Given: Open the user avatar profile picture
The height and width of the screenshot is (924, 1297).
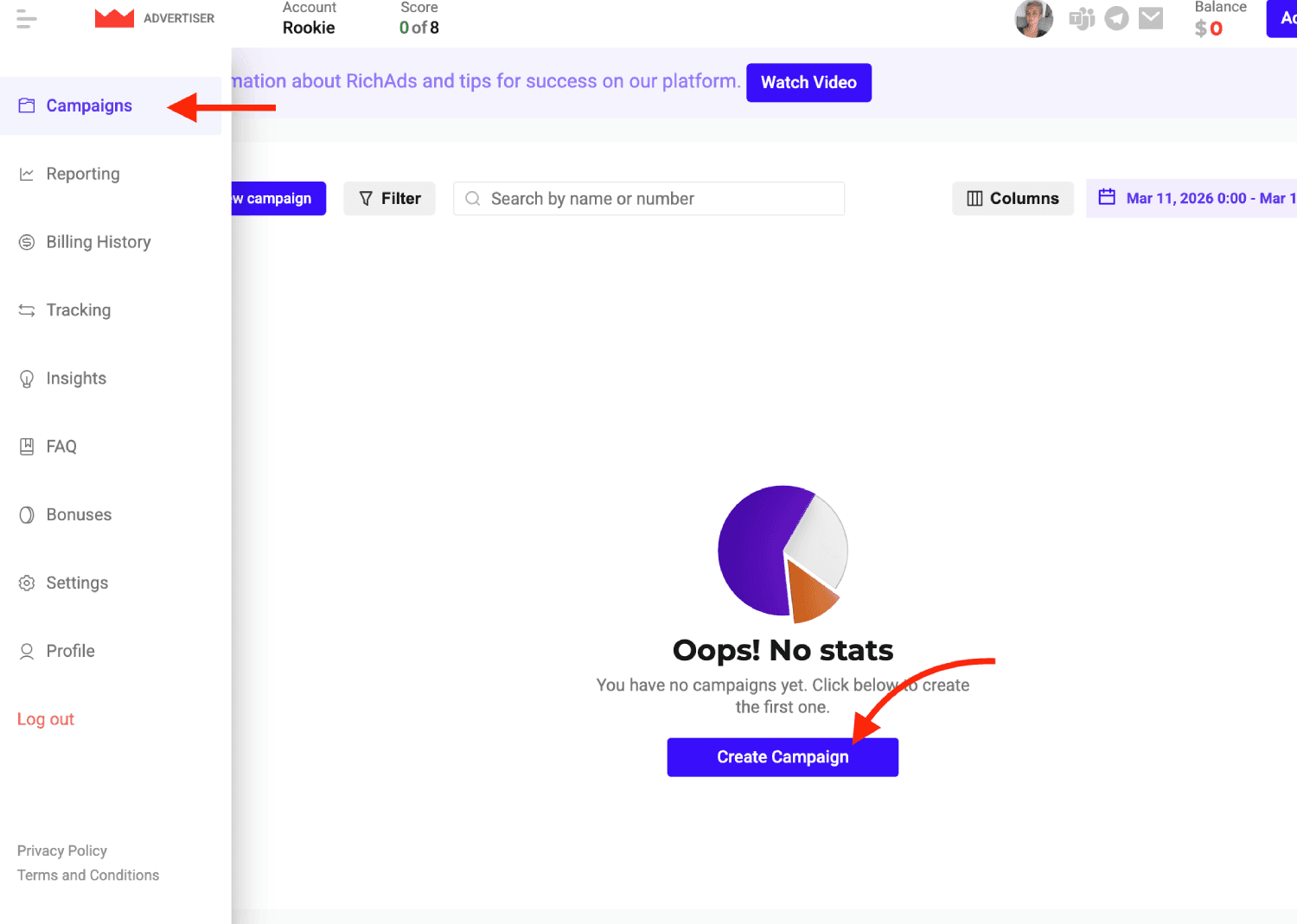Looking at the screenshot, I should [x=1033, y=18].
